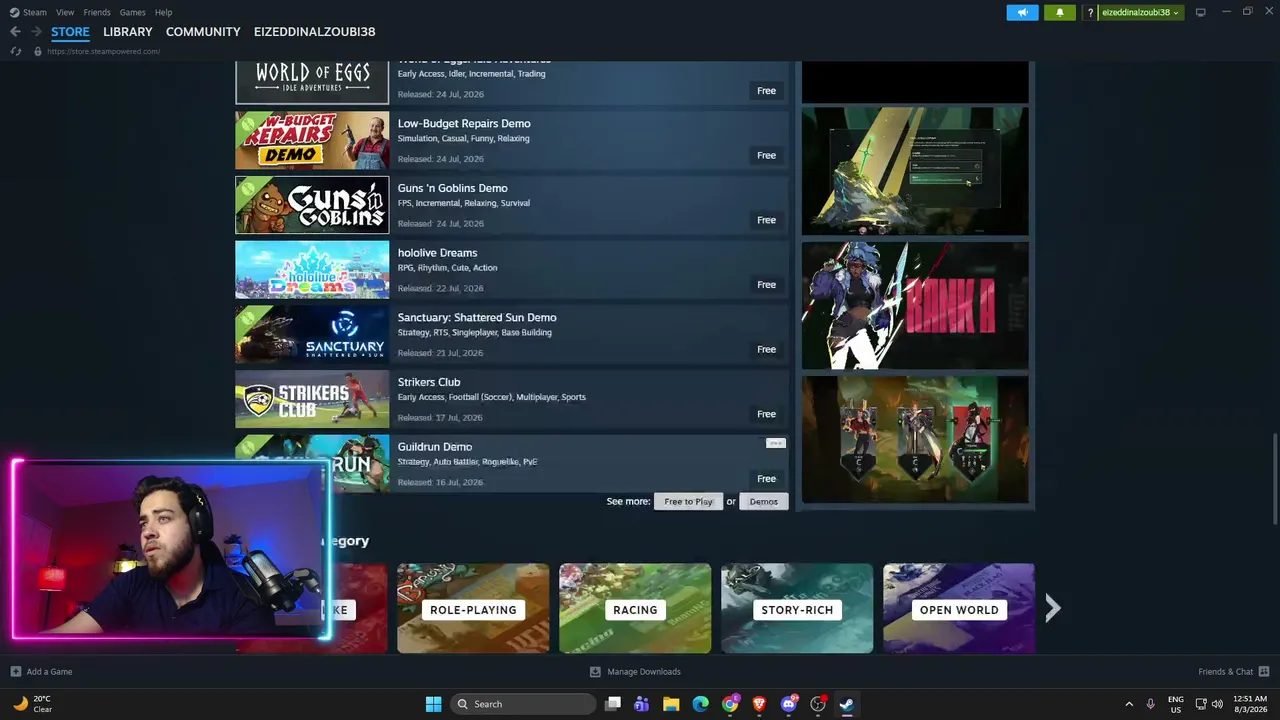Click the ENG US language indicator
The width and height of the screenshot is (1280, 720).
(1176, 704)
